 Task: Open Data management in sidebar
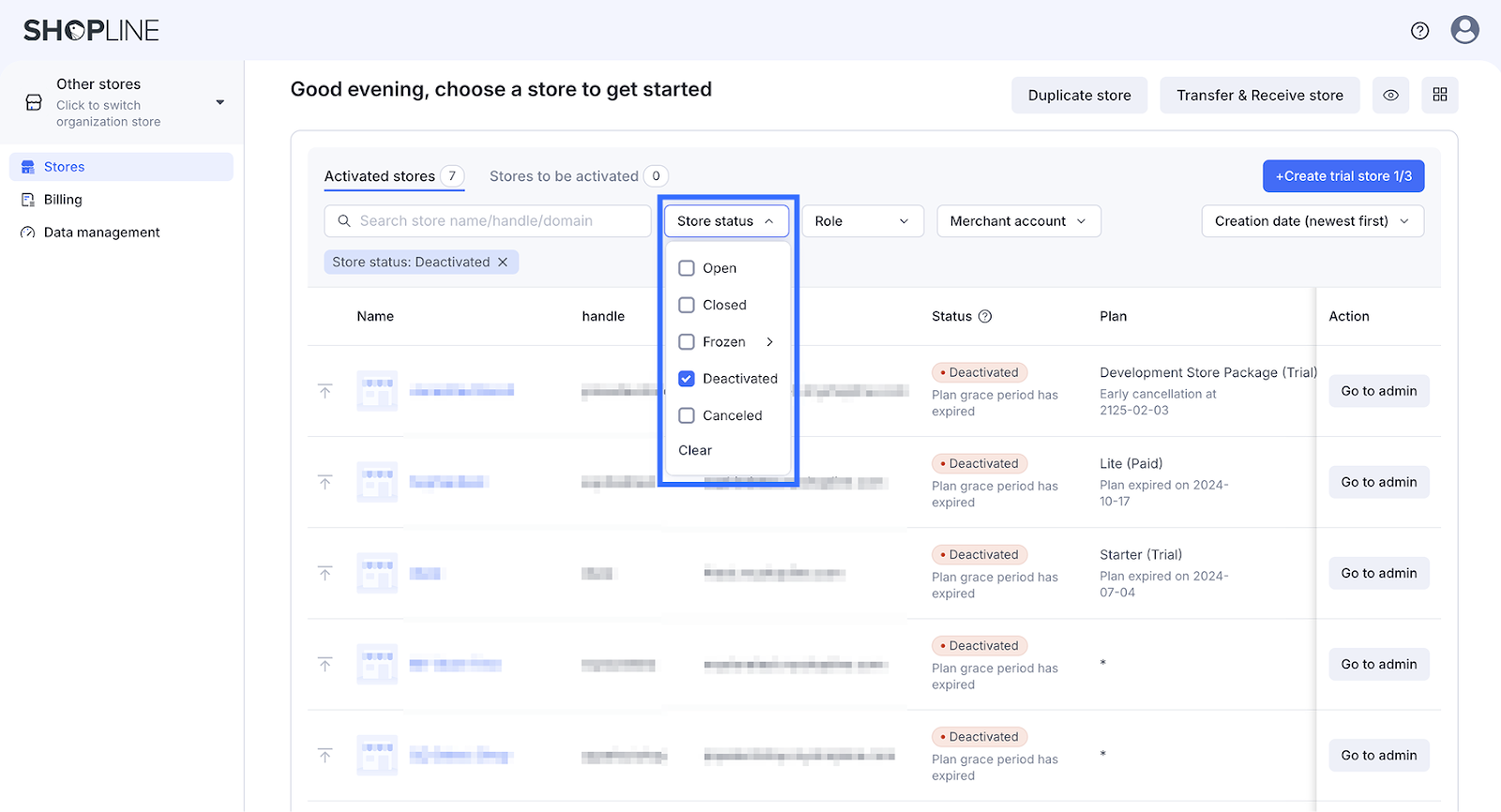[x=101, y=233]
